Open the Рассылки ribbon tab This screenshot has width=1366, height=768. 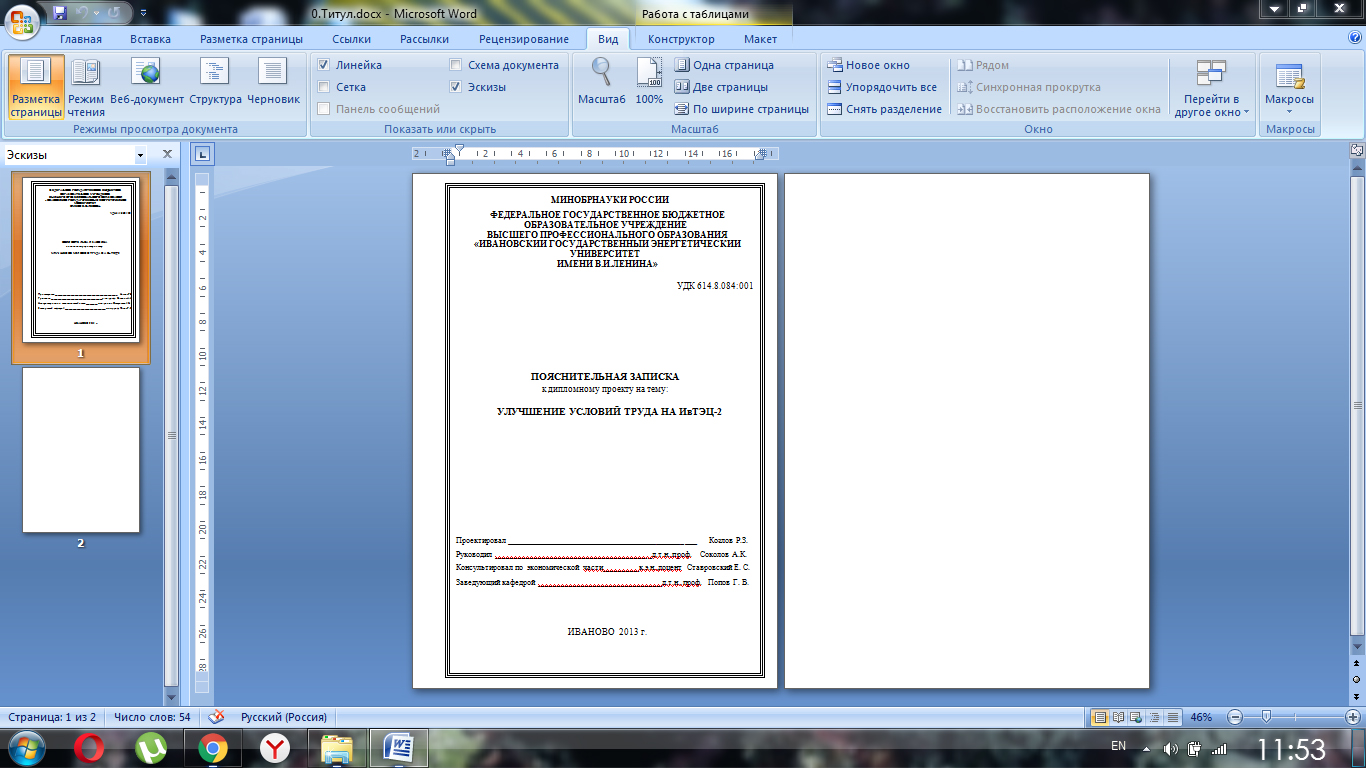tap(424, 39)
